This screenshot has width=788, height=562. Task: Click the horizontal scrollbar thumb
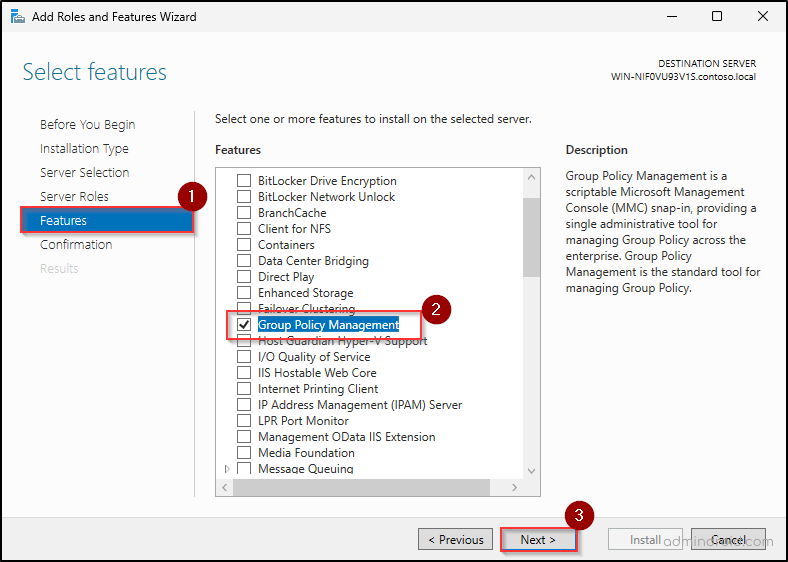pyautogui.click(x=361, y=487)
